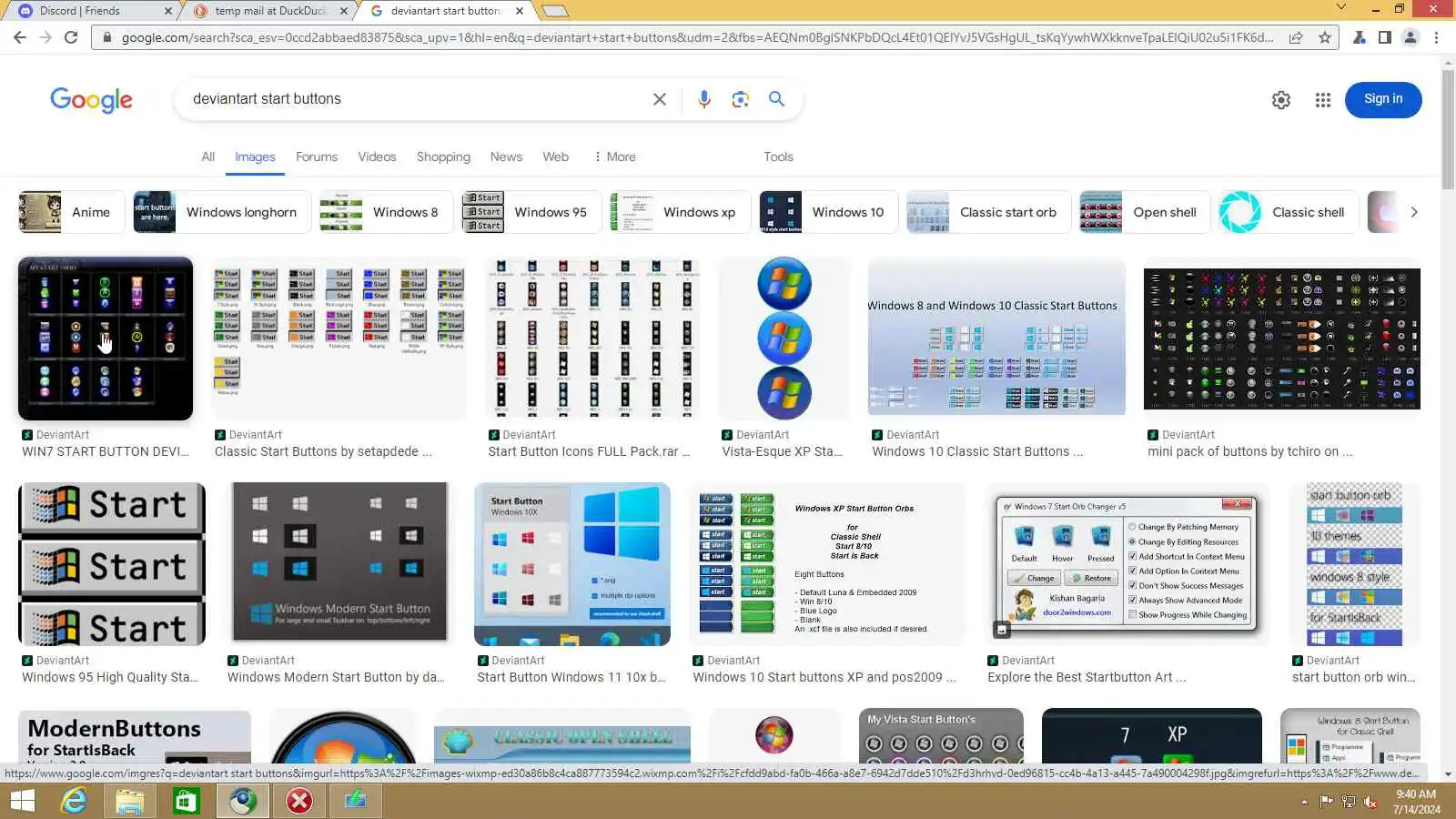1456x819 pixels.
Task: Open Chrome Labs flask icon
Action: [x=1359, y=37]
